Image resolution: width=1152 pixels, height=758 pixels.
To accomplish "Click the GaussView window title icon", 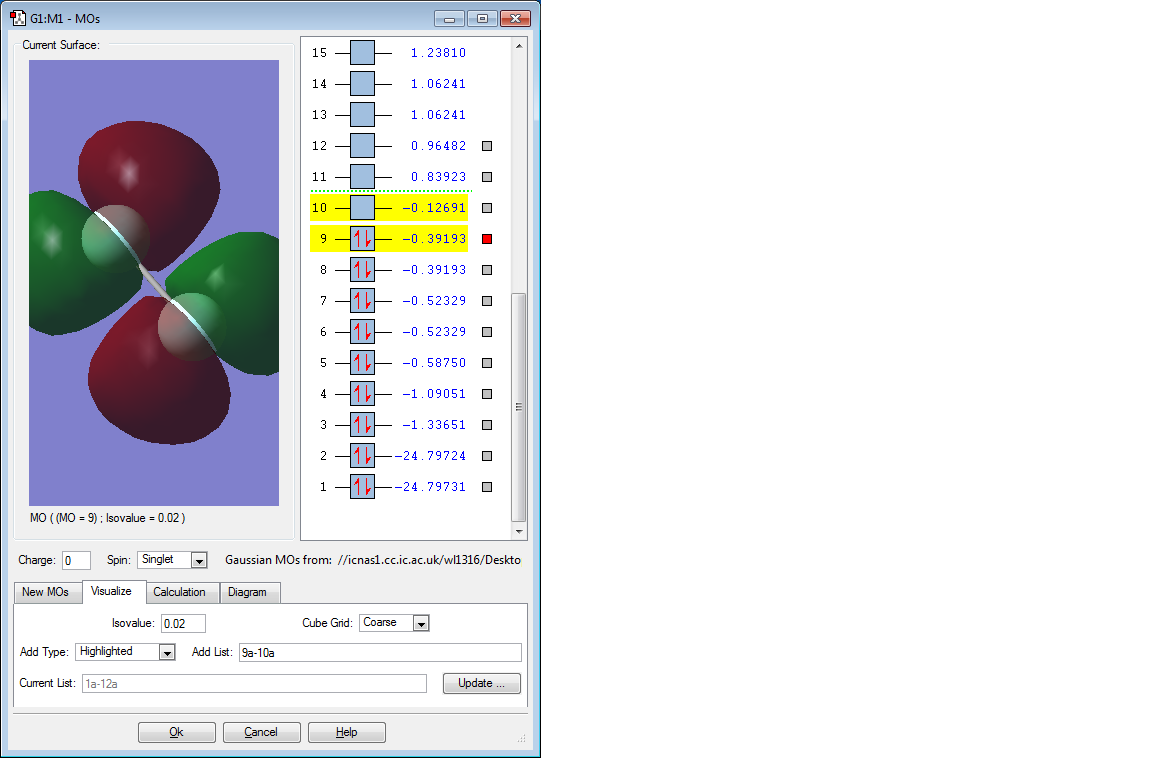I will click(x=18, y=18).
